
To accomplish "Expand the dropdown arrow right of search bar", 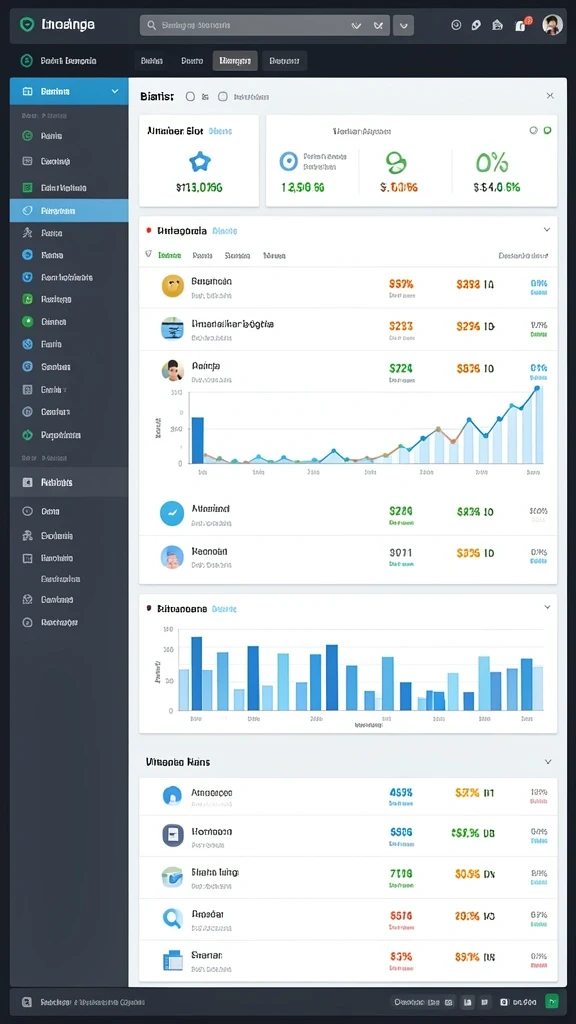I will [x=404, y=25].
